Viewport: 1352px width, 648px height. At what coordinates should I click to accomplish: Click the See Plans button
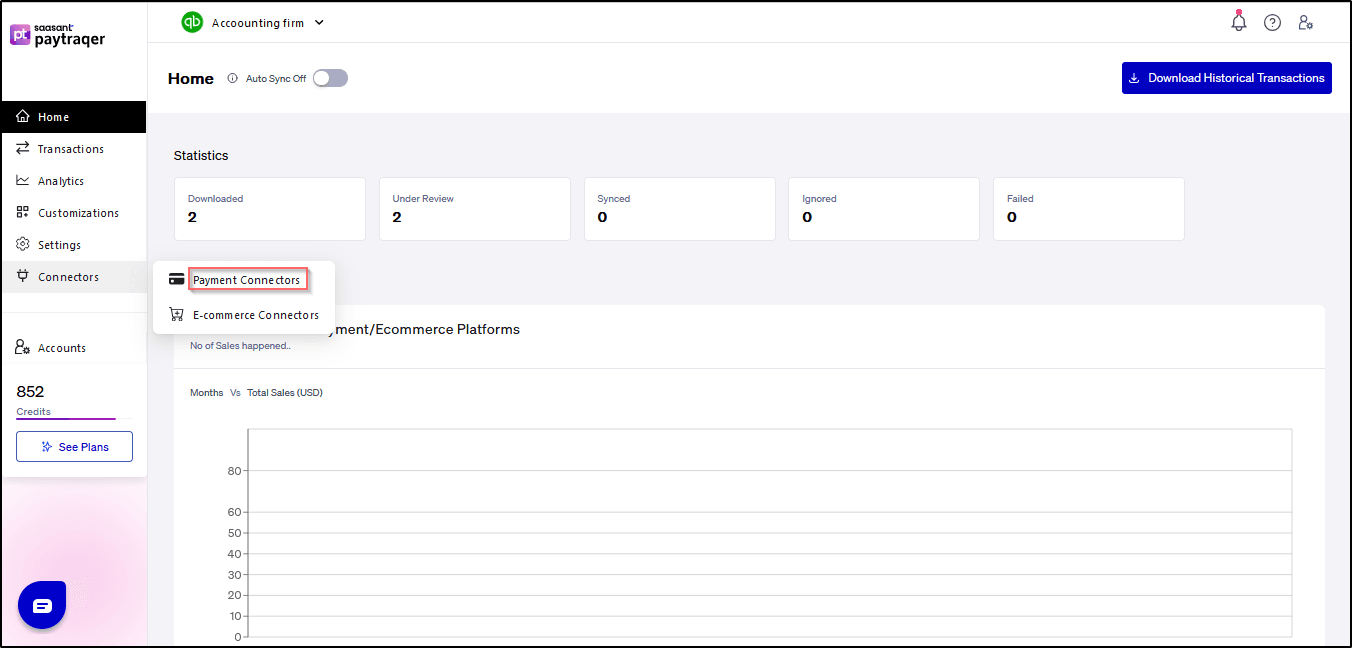(x=74, y=447)
